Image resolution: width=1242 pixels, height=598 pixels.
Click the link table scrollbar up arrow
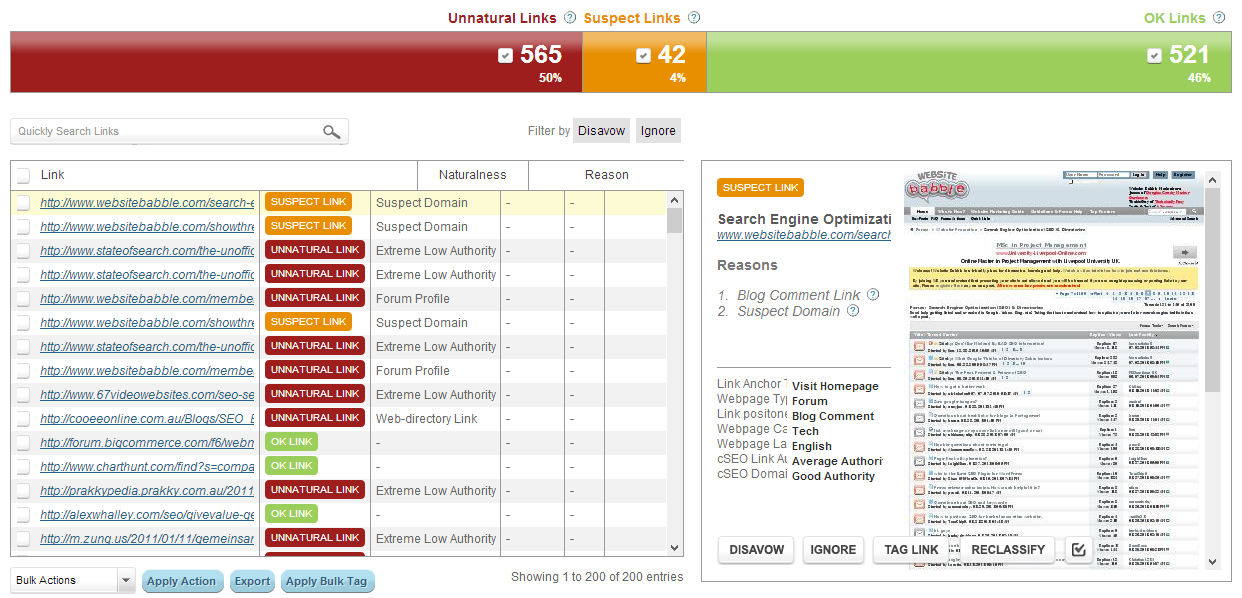[675, 199]
